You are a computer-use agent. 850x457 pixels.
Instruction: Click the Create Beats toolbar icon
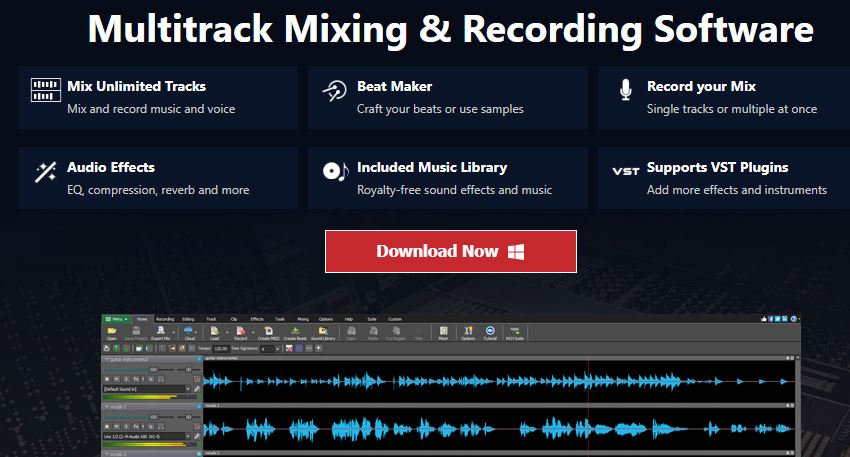tap(295, 333)
